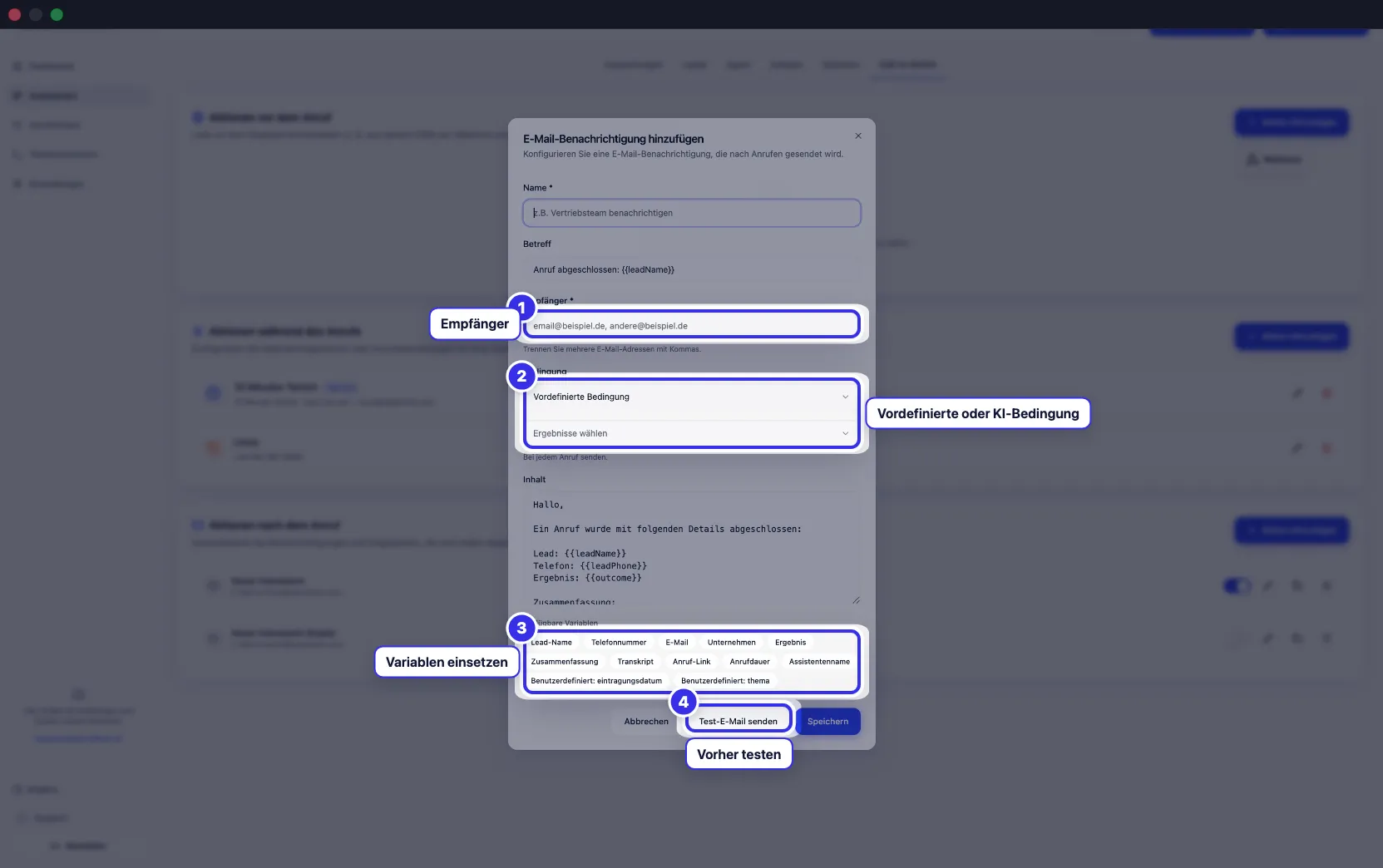Screen dimensions: 1383x868
Task: Click the Empfänger email address field
Action: coord(692,325)
